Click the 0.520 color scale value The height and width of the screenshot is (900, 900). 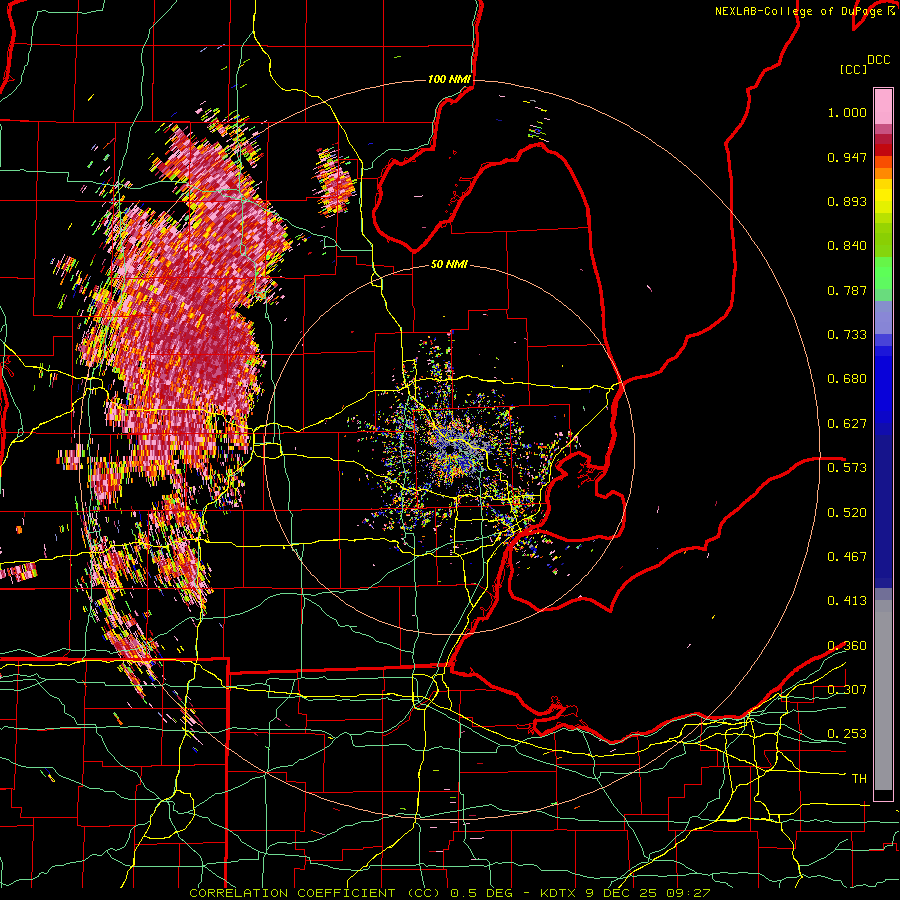[847, 513]
